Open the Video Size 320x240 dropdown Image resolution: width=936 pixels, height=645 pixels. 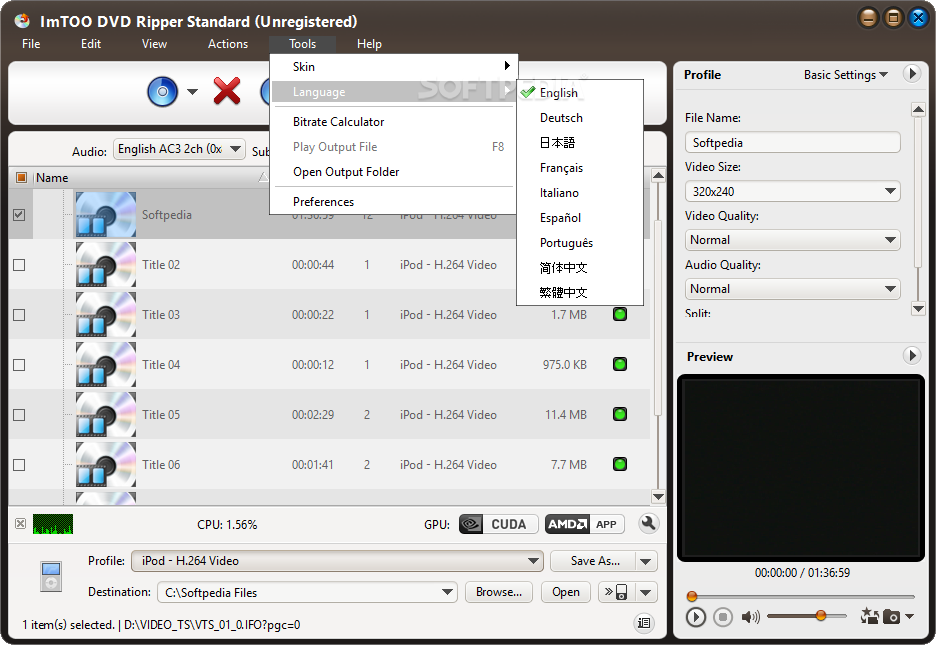tap(792, 192)
